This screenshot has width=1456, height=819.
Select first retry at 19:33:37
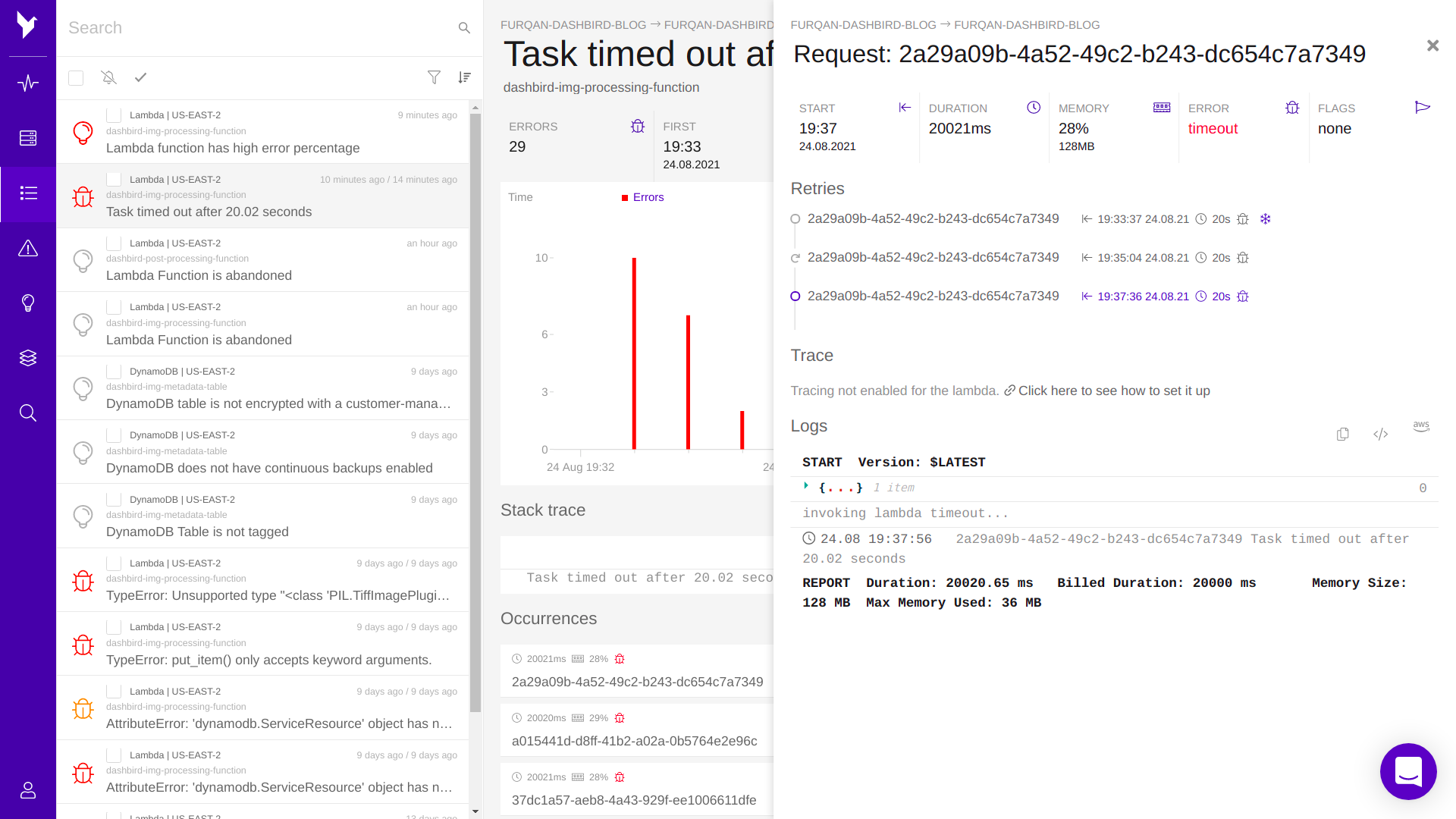point(933,219)
